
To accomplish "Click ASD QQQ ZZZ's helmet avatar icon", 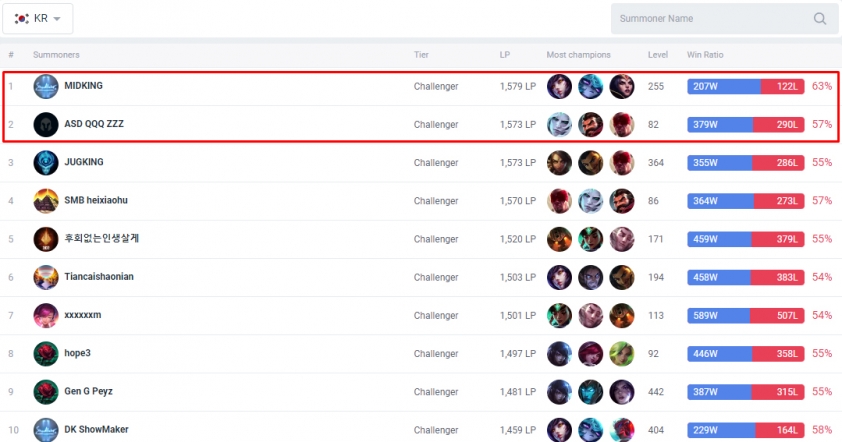I will click(x=46, y=125).
